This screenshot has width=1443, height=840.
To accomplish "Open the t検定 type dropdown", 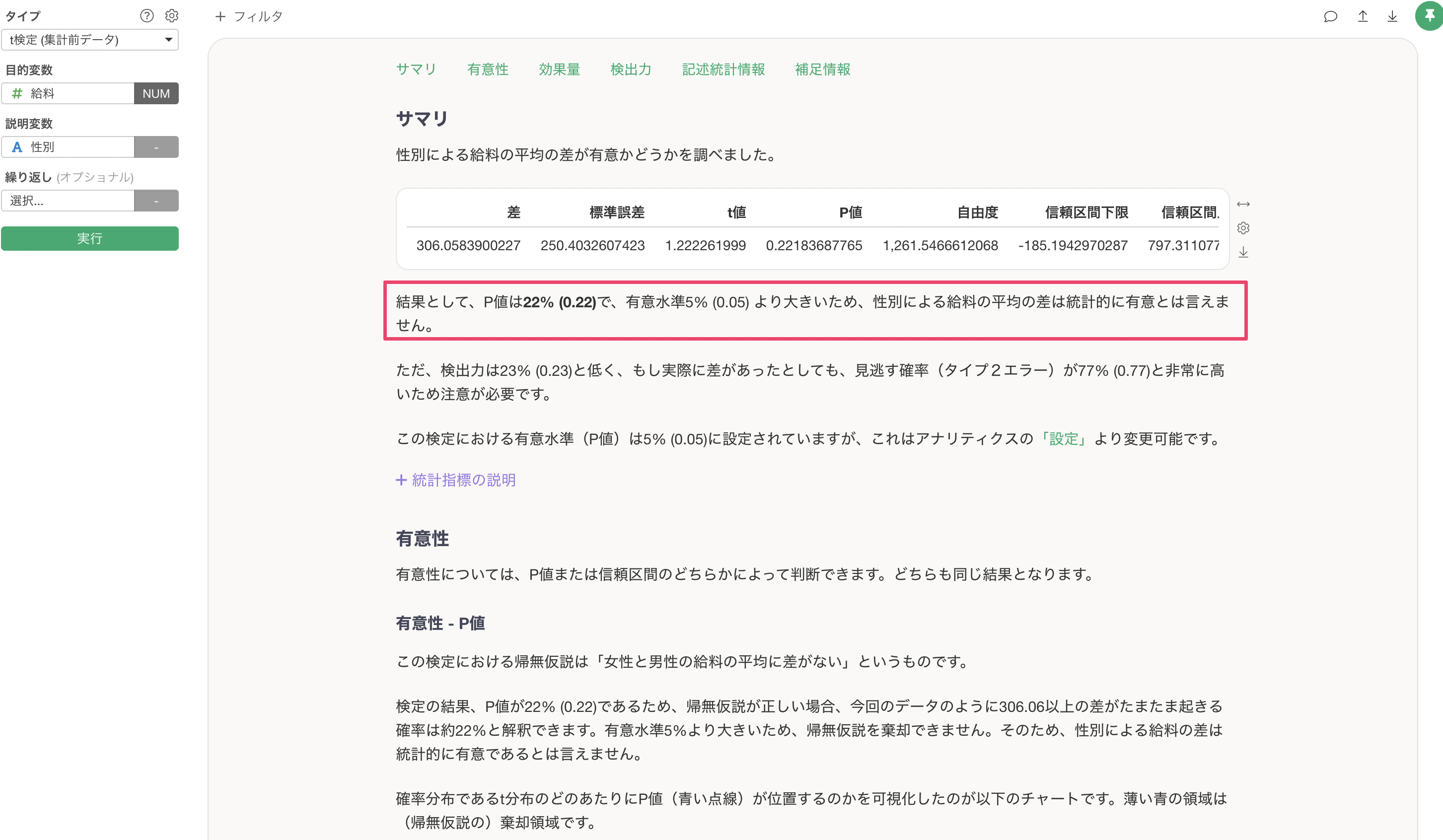I will pyautogui.click(x=90, y=40).
